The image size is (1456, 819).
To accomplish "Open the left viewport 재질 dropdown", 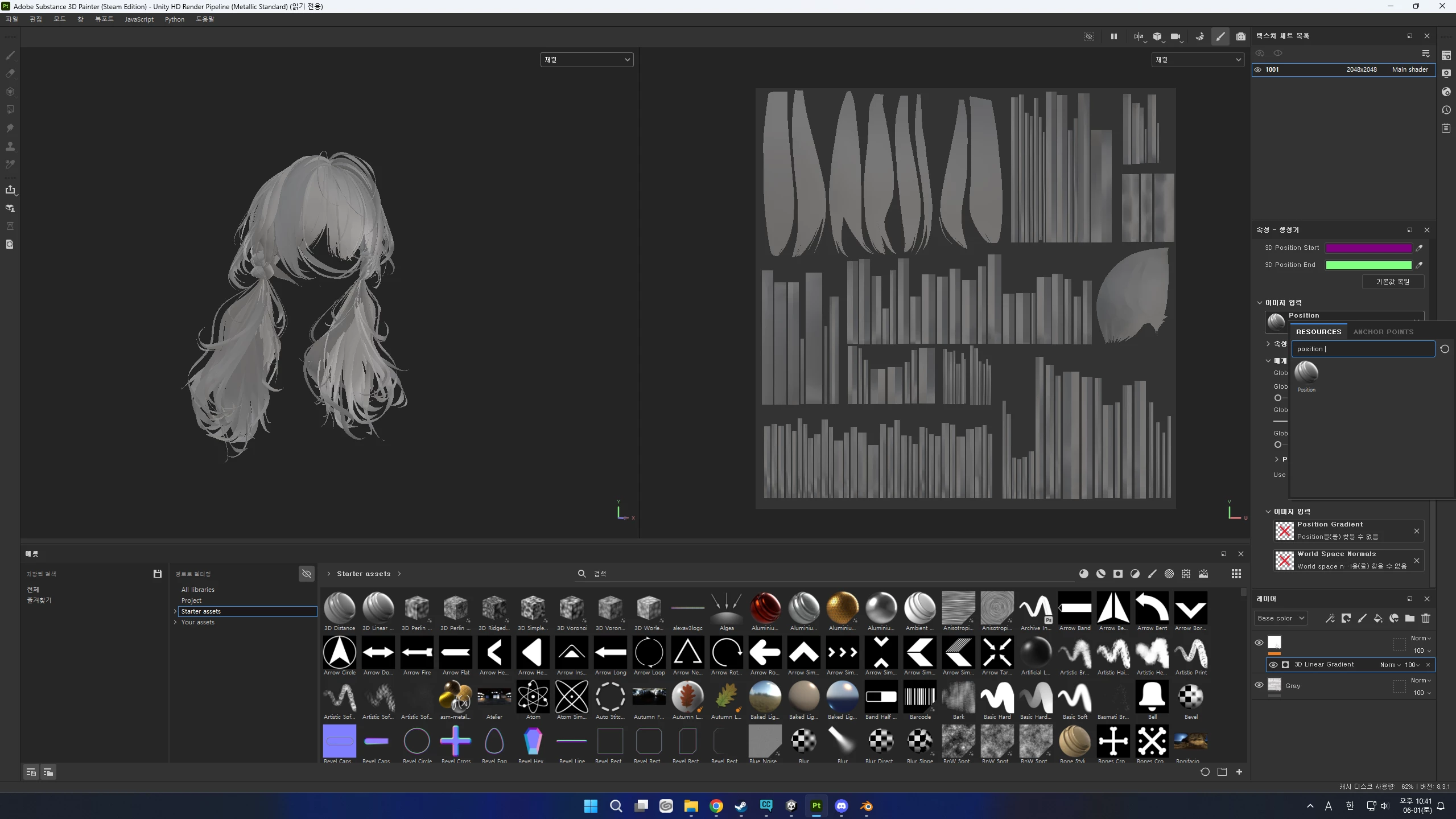I will pos(586,60).
